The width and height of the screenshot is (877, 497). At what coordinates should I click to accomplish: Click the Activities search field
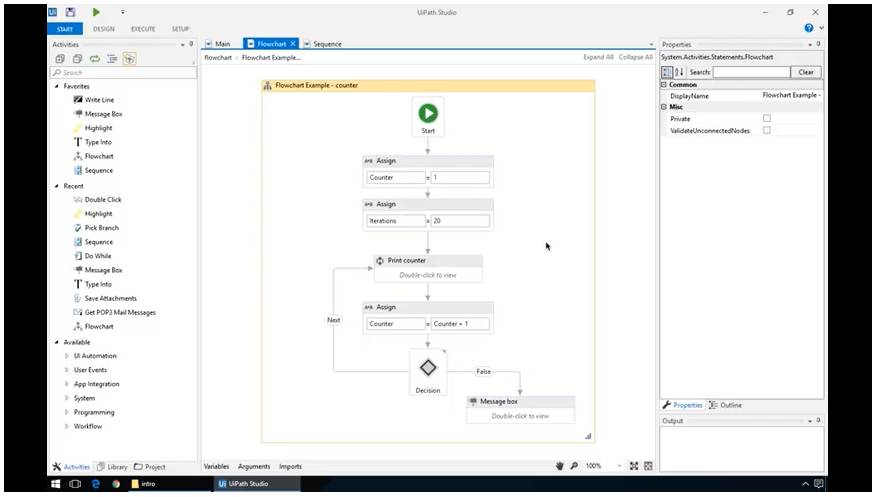pyautogui.click(x=124, y=73)
